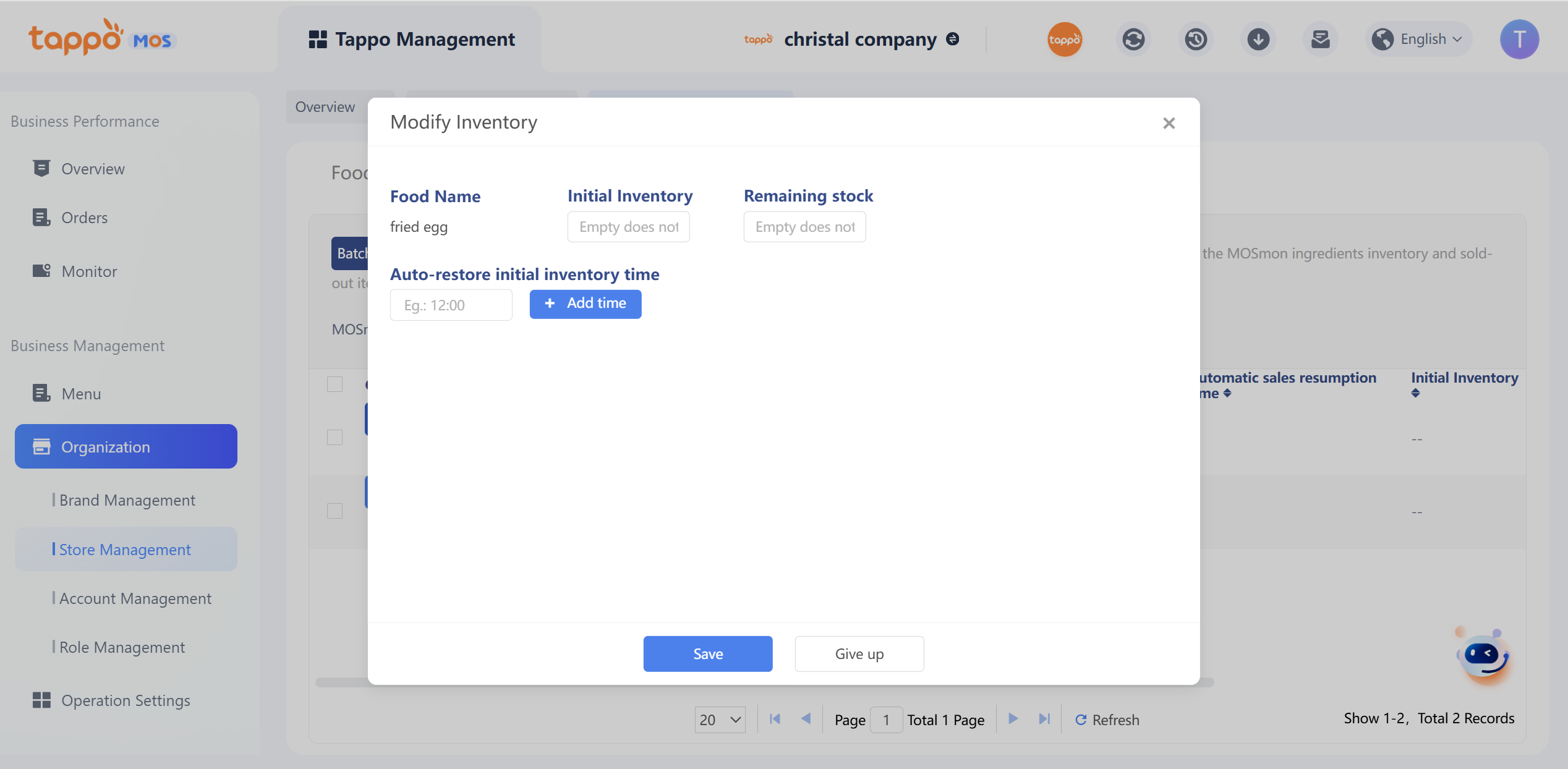The width and height of the screenshot is (1568, 769).
Task: Open the page size 20 dropdown
Action: (x=720, y=720)
